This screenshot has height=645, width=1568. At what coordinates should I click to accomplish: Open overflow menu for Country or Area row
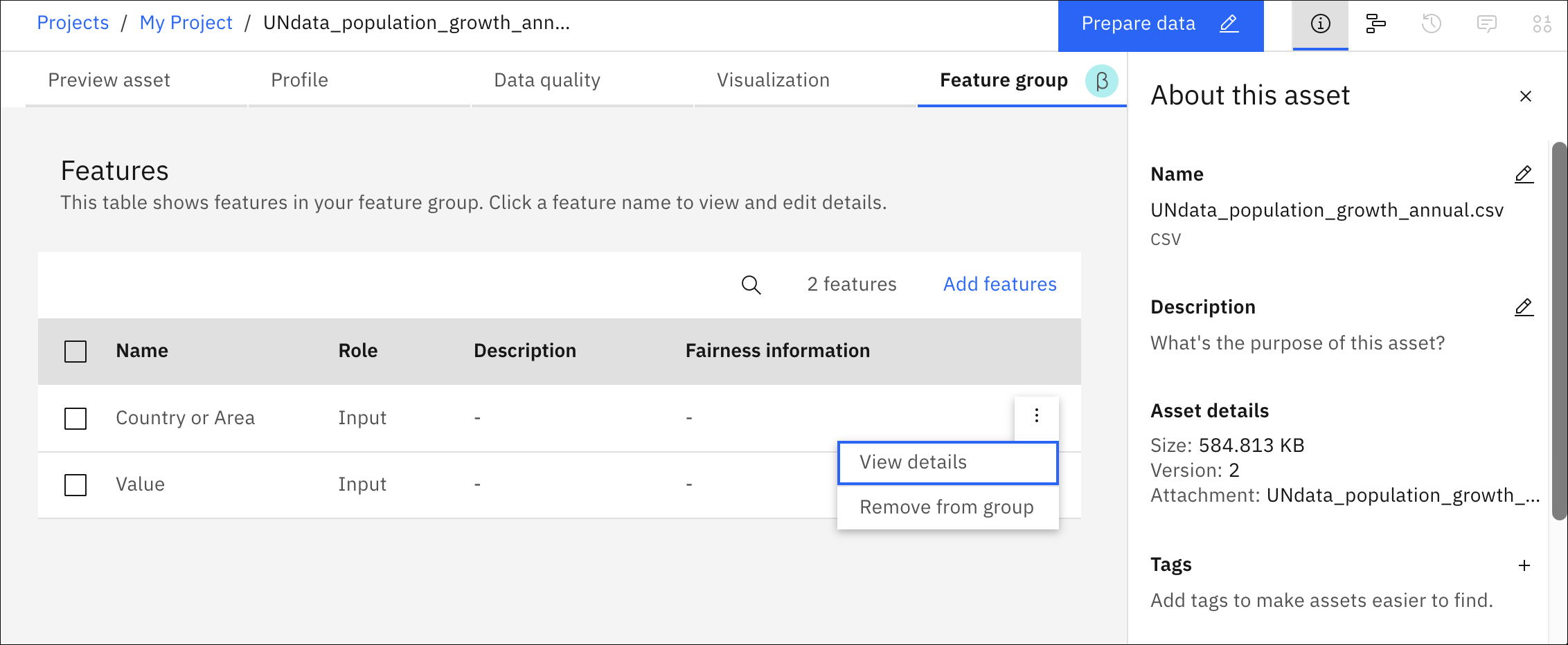pyautogui.click(x=1036, y=415)
